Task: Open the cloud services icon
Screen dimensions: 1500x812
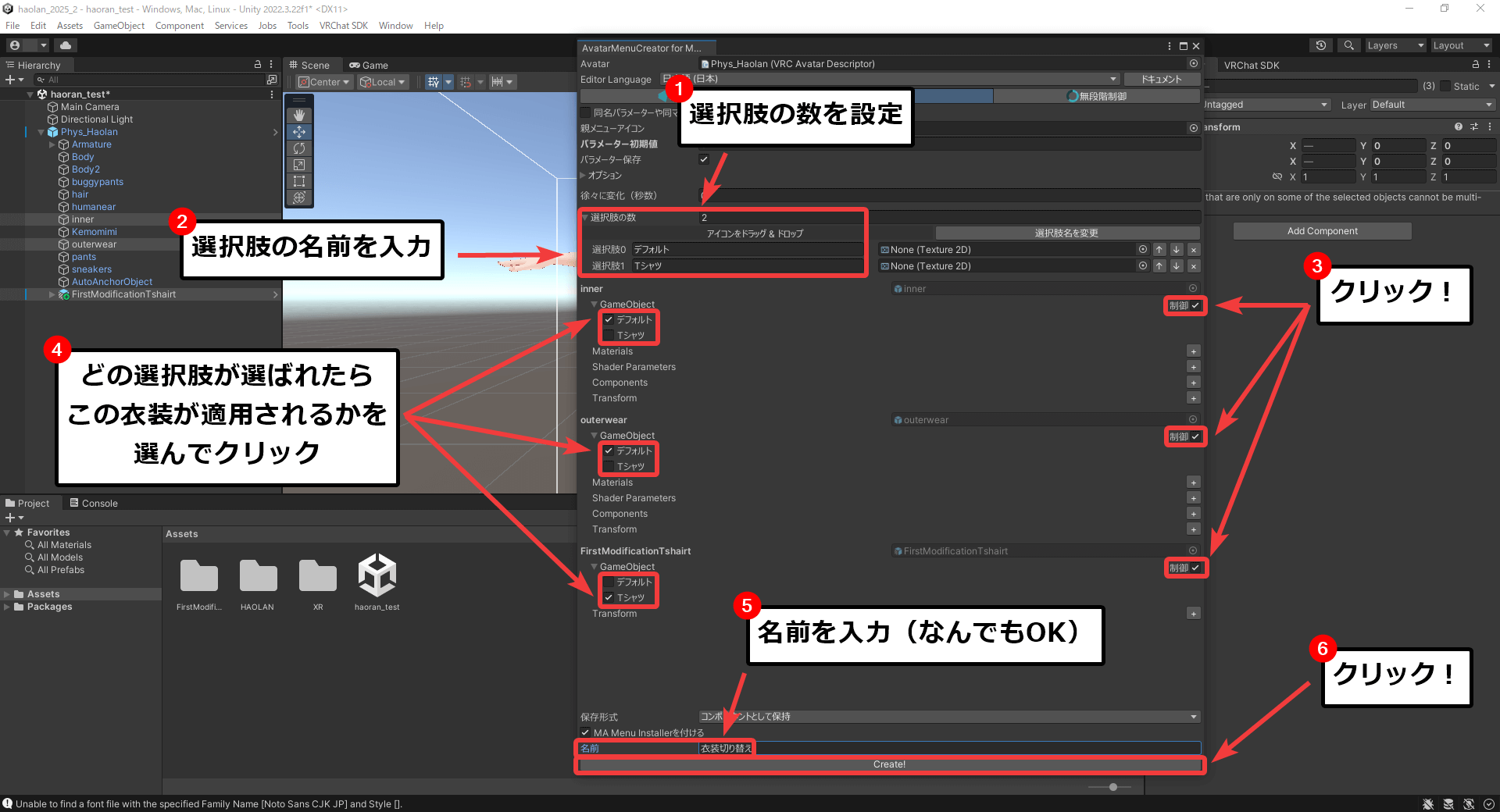Action: 66,45
